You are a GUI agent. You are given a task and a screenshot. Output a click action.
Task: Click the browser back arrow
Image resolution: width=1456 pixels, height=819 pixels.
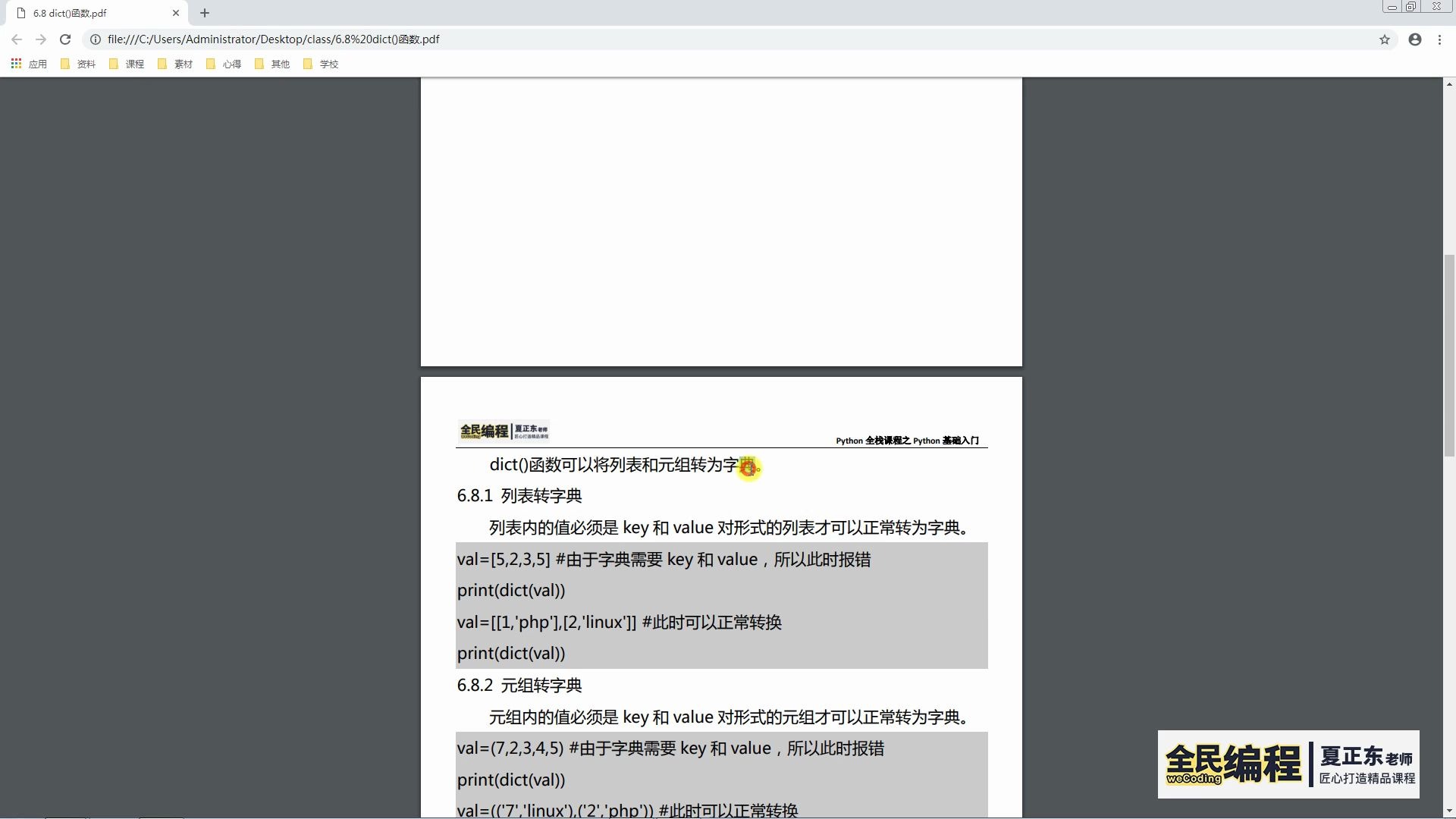click(x=17, y=39)
